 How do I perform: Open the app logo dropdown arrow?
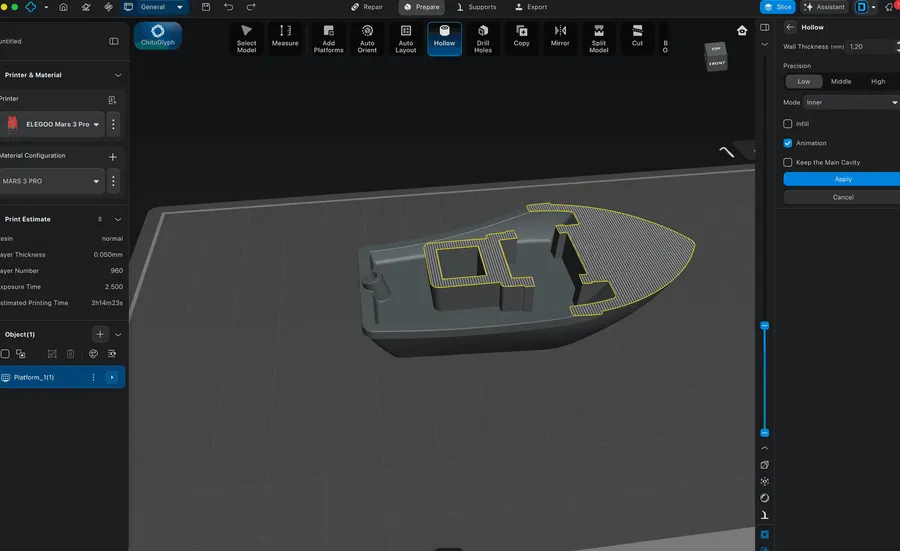point(46,7)
